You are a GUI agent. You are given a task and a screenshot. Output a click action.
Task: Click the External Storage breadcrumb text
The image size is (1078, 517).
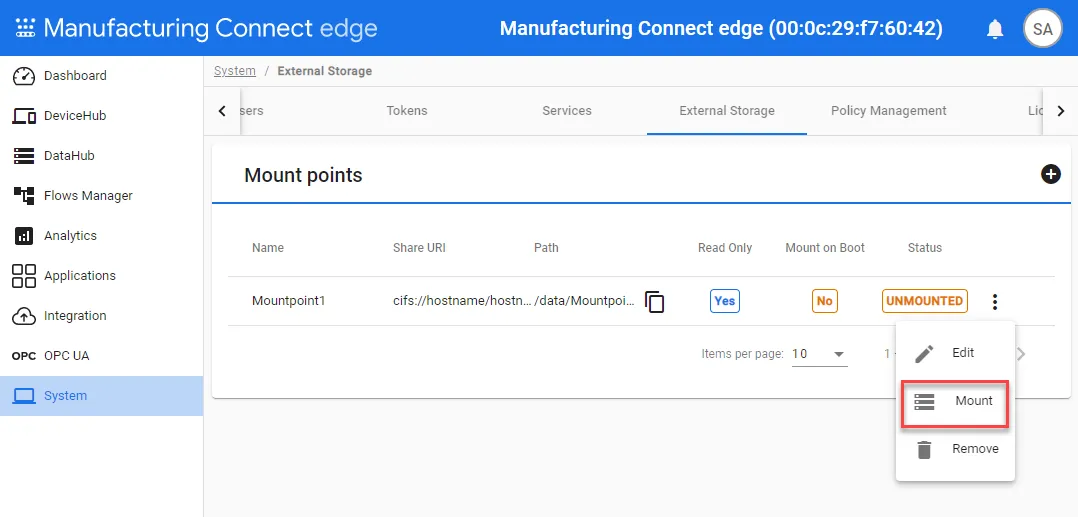pyautogui.click(x=324, y=71)
